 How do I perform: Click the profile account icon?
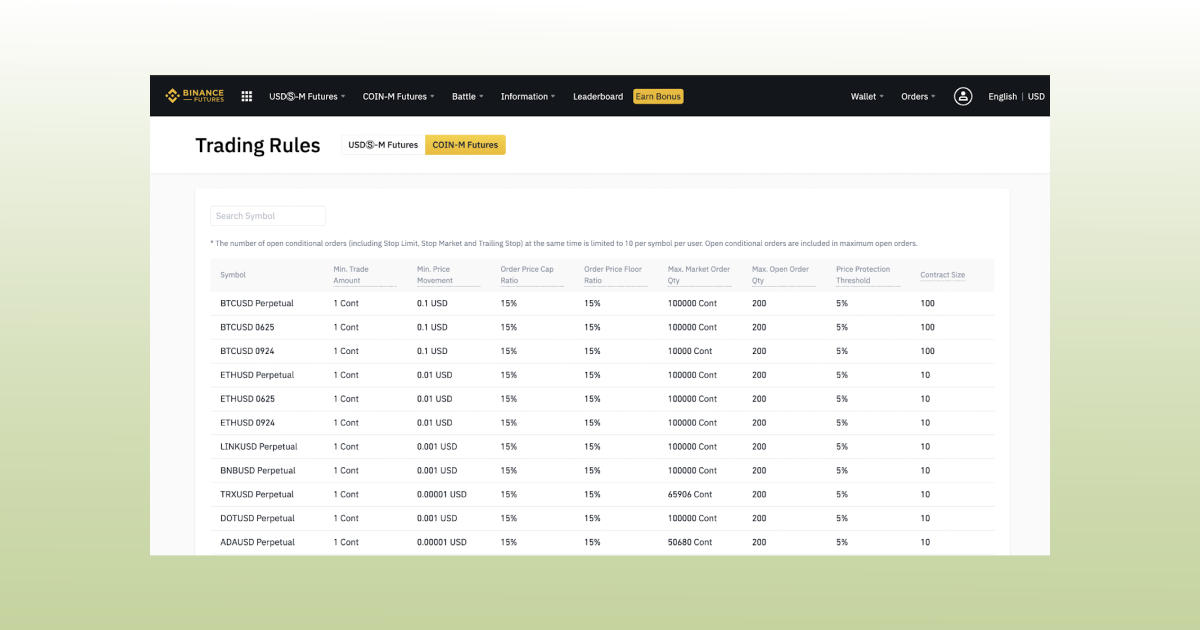pos(962,96)
